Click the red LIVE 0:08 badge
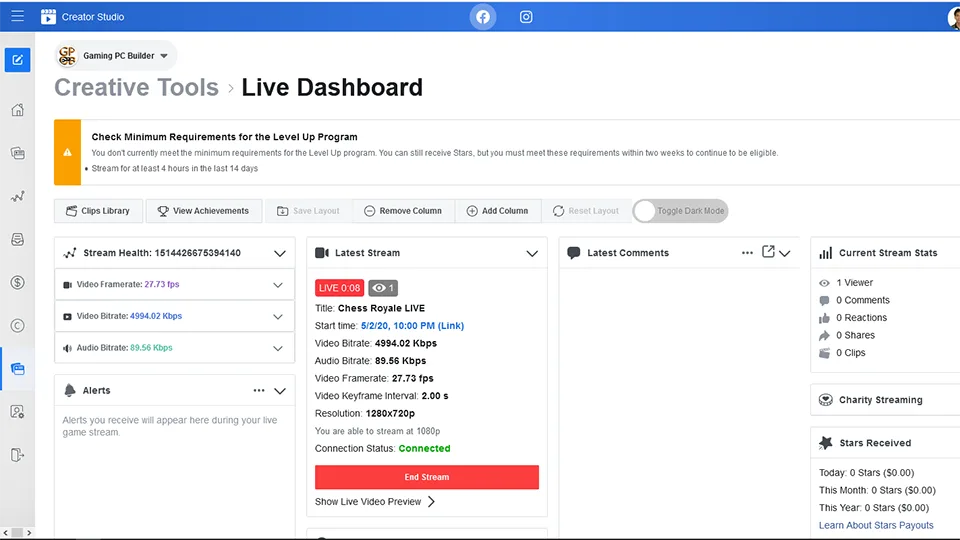The height and width of the screenshot is (540, 960). (339, 288)
